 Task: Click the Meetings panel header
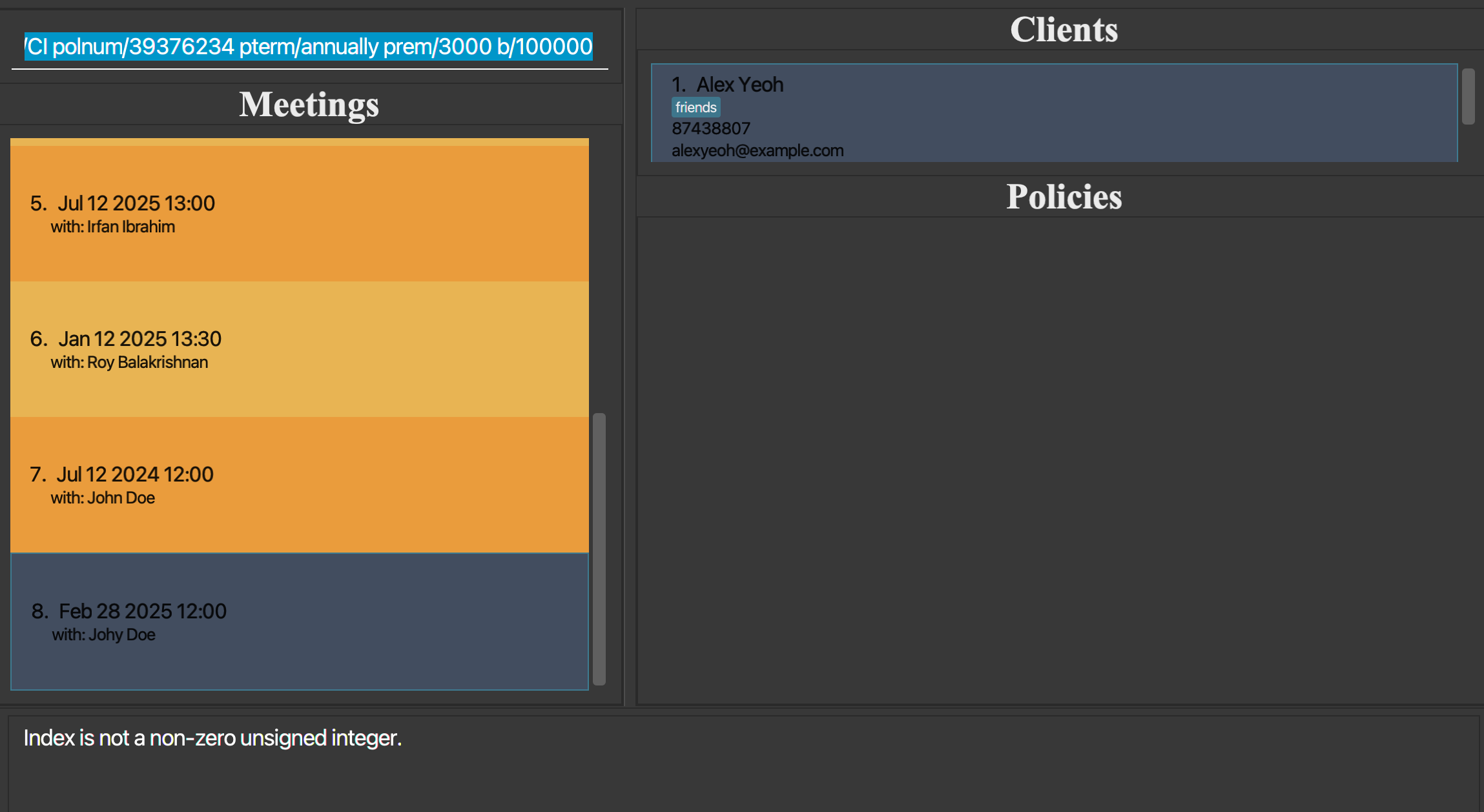click(x=309, y=105)
